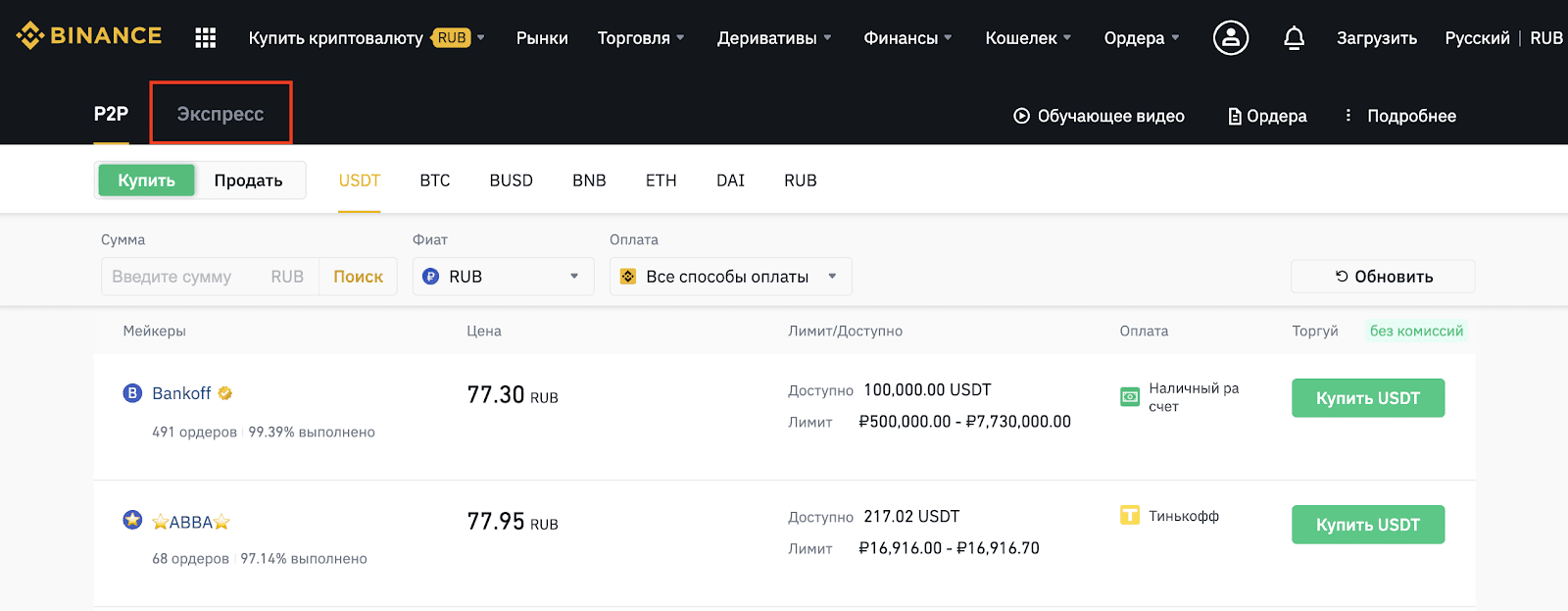Click the Bankoff verified badge icon
Screen dimensions: 1568x611
coord(225,393)
